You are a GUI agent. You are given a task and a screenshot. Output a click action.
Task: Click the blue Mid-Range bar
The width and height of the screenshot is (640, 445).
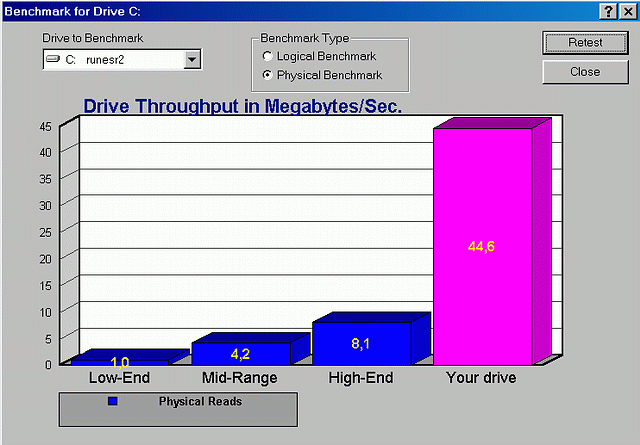(x=240, y=353)
